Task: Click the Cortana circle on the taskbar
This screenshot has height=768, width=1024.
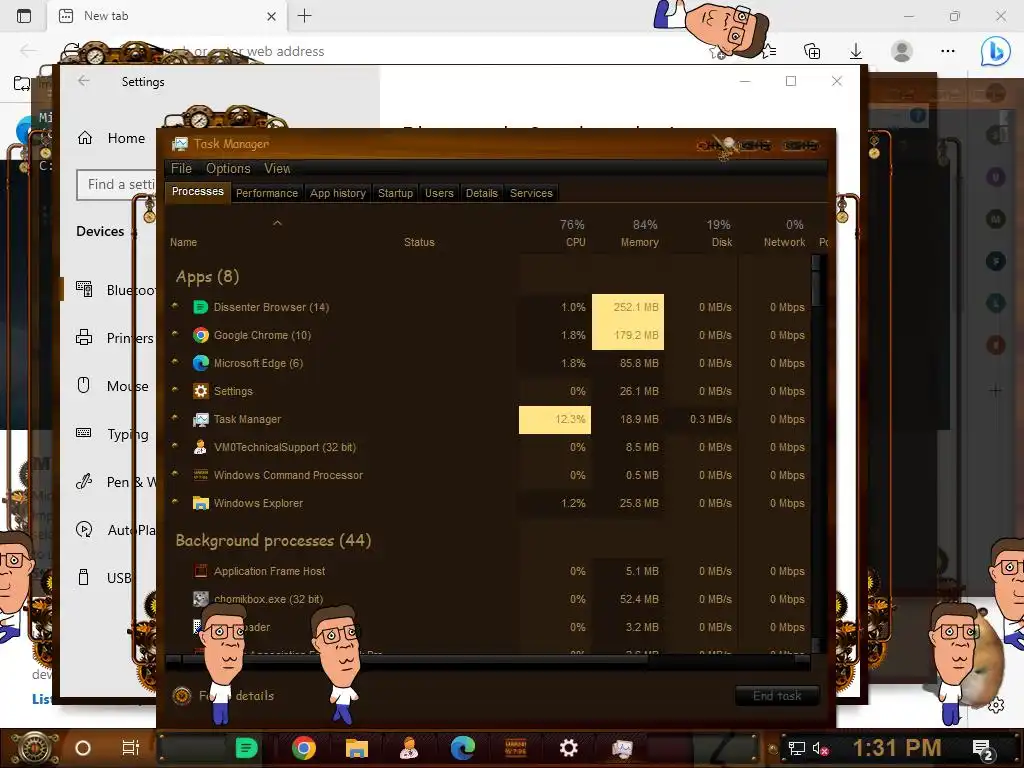Action: [83, 748]
